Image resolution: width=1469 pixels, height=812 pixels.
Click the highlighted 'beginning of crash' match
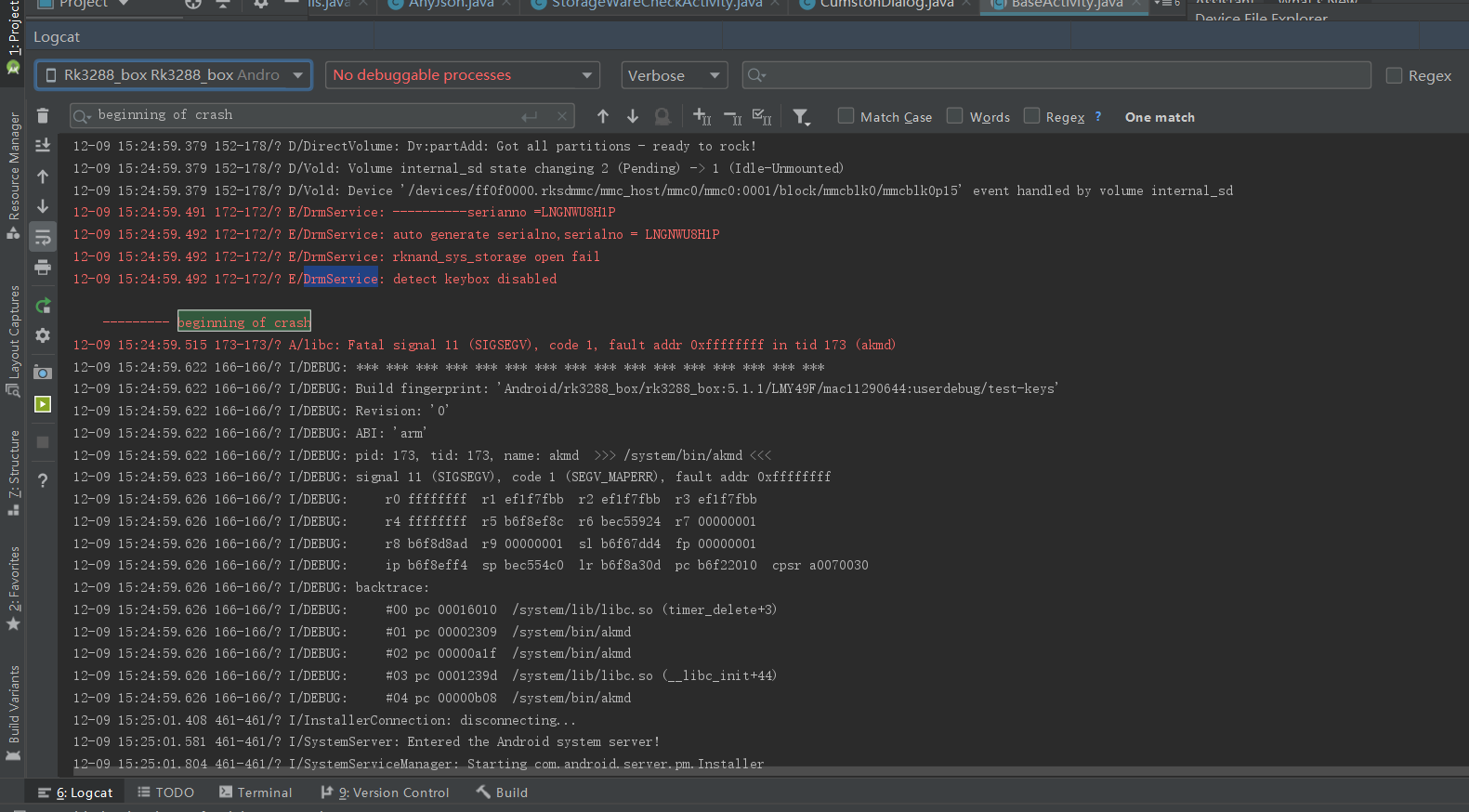point(244,321)
